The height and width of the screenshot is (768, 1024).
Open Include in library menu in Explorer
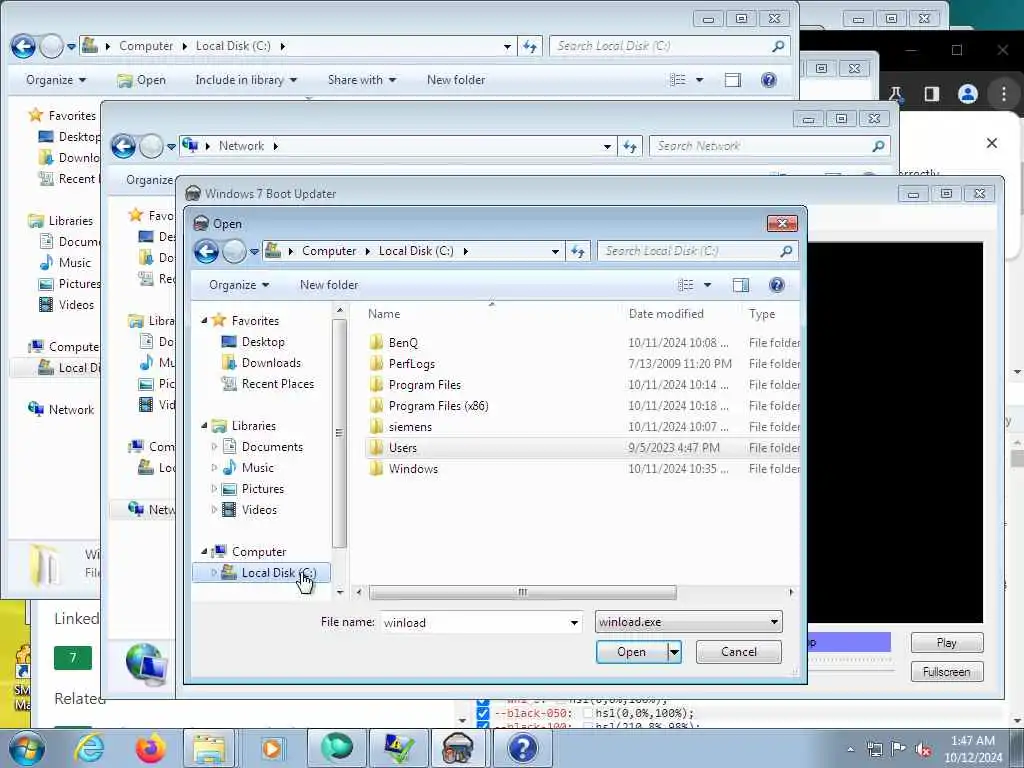[x=246, y=80]
